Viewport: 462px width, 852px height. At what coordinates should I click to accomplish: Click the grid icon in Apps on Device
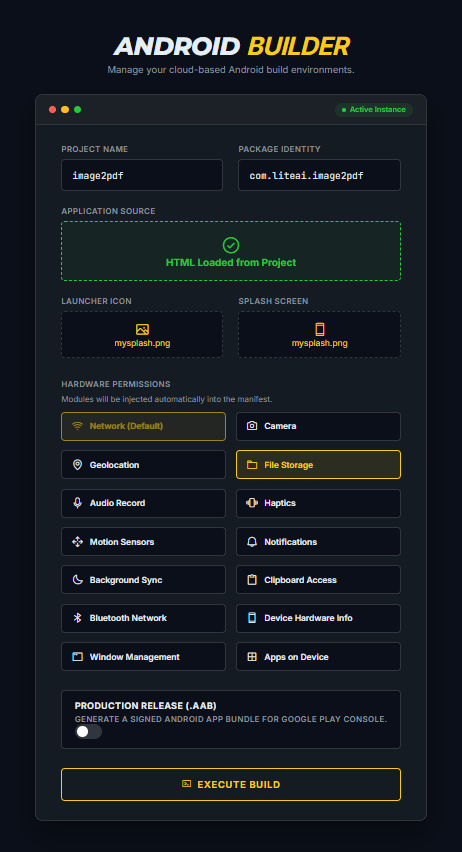[252, 657]
